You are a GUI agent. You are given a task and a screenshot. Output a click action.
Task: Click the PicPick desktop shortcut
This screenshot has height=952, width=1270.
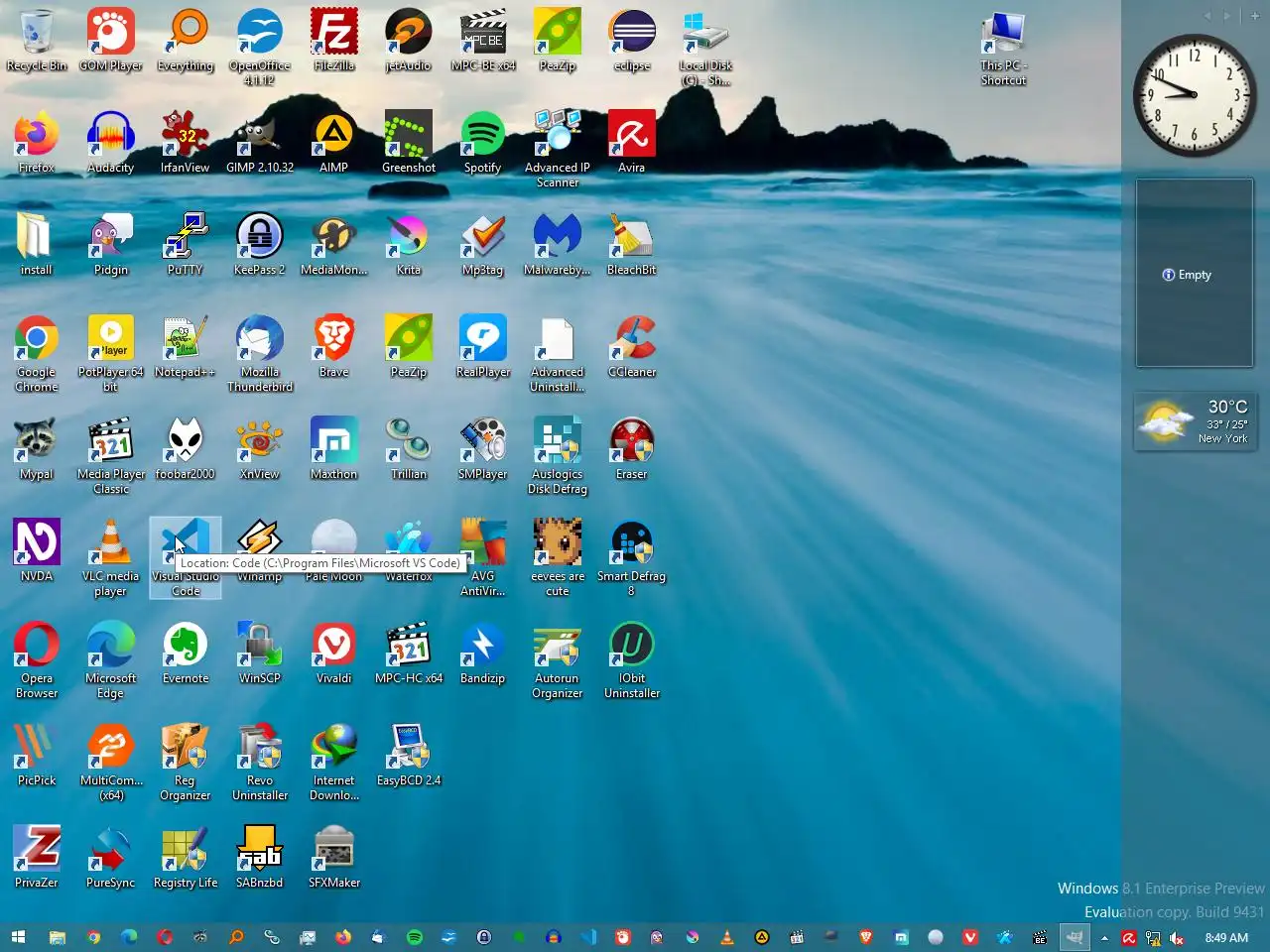[37, 756]
